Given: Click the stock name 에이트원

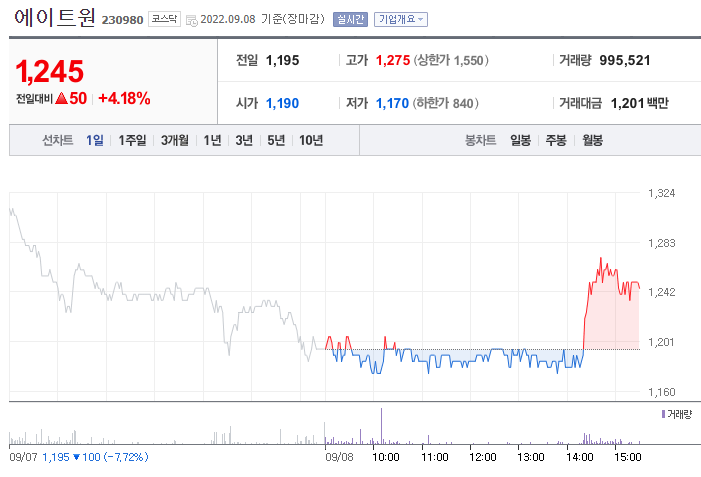Looking at the screenshot, I should tap(55, 17).
